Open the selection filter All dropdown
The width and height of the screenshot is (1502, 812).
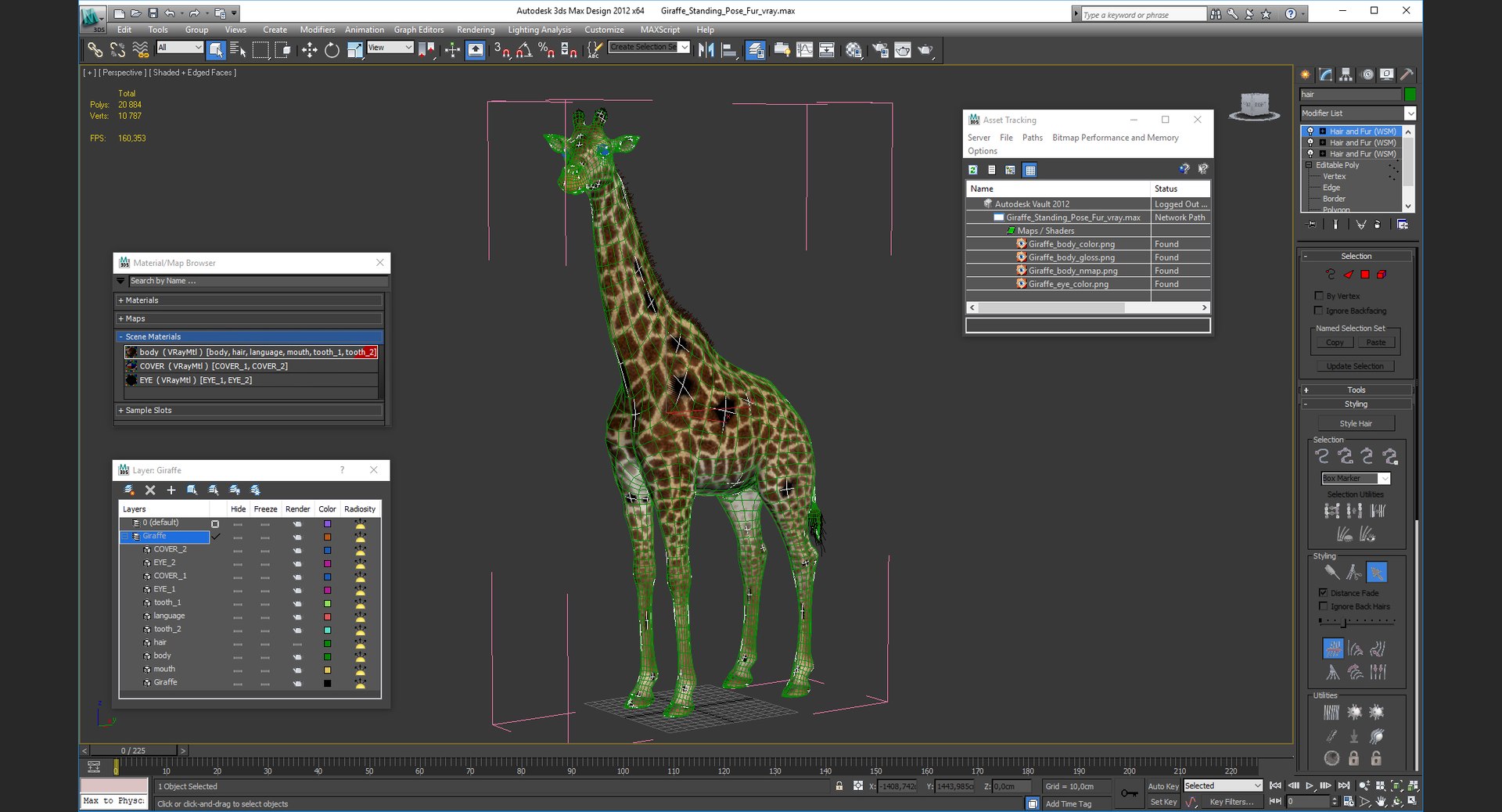point(180,48)
